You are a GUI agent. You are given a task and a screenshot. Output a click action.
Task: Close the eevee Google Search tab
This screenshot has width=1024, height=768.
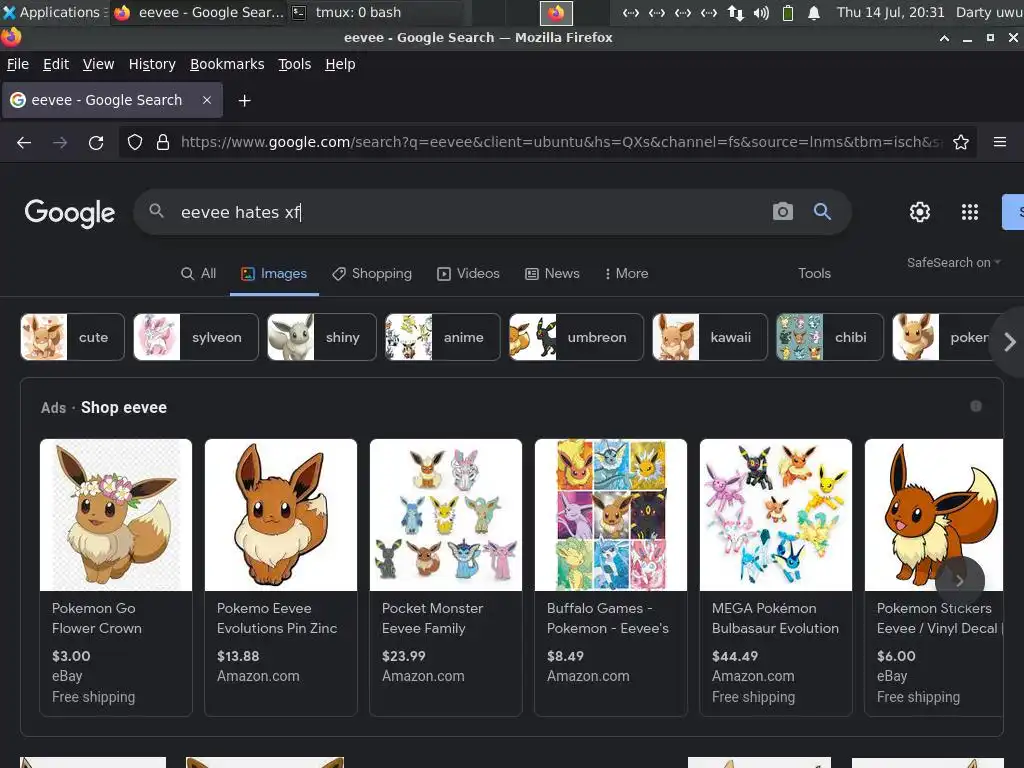coord(206,100)
